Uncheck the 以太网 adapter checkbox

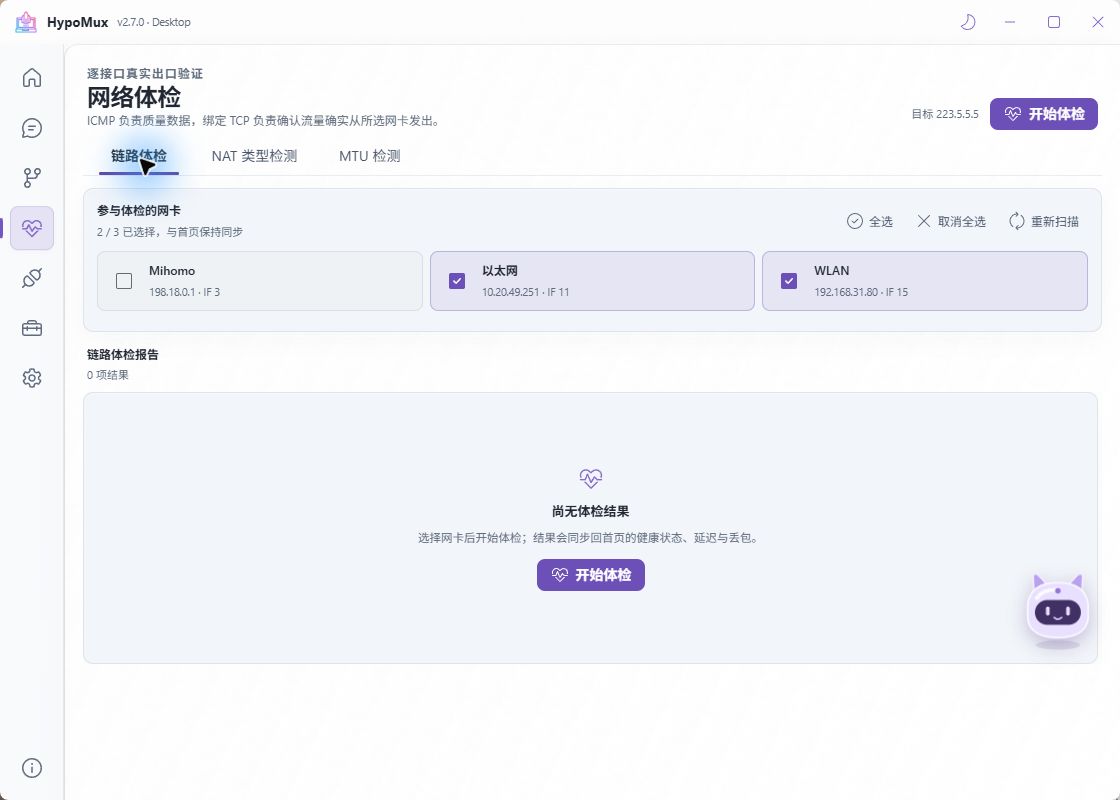point(457,281)
